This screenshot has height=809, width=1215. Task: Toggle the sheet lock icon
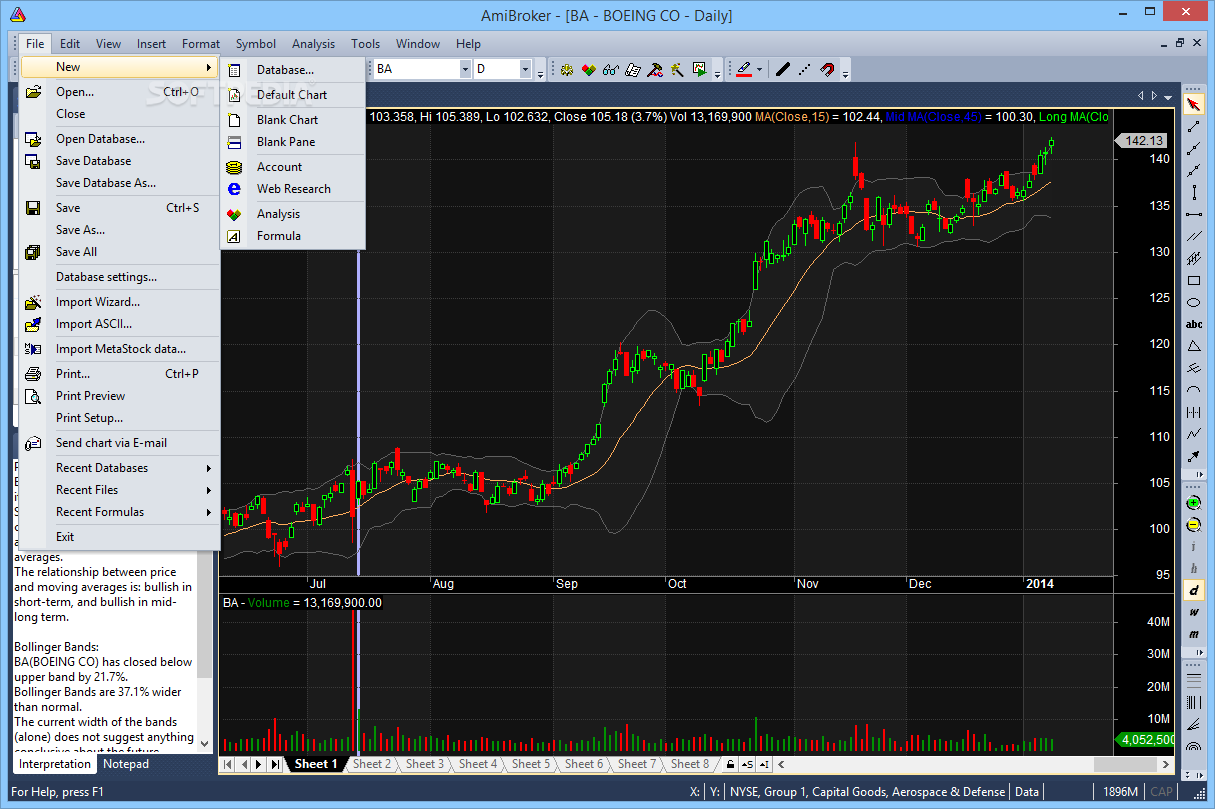730,764
